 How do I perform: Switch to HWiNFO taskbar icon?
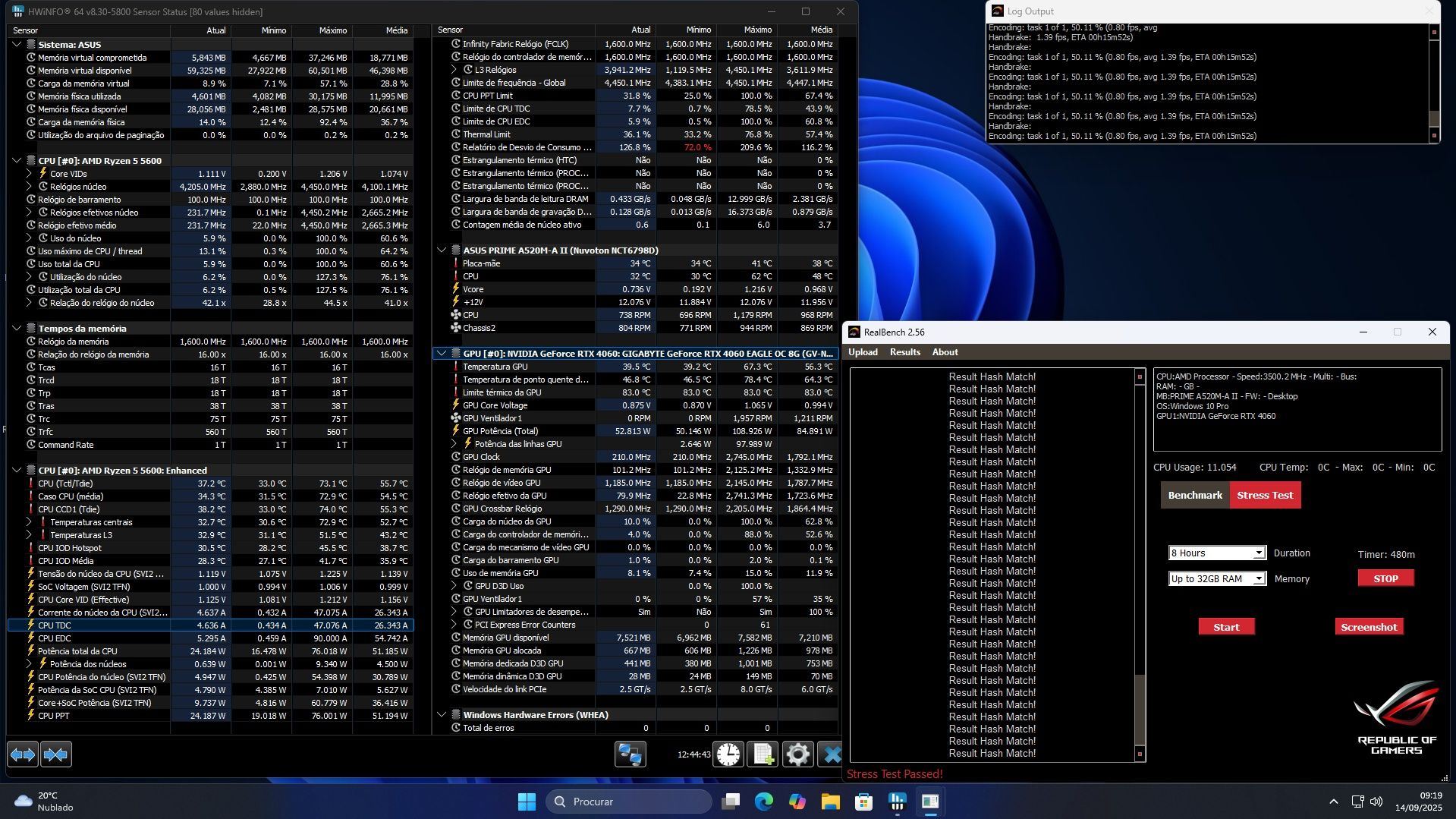(x=897, y=802)
